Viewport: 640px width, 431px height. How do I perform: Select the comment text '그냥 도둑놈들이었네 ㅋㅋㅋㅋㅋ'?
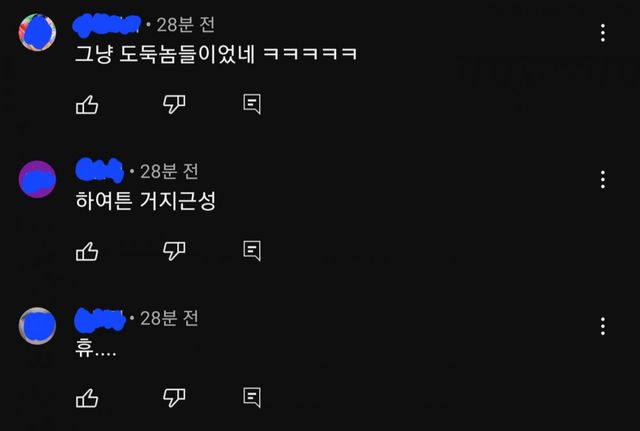pos(216,54)
